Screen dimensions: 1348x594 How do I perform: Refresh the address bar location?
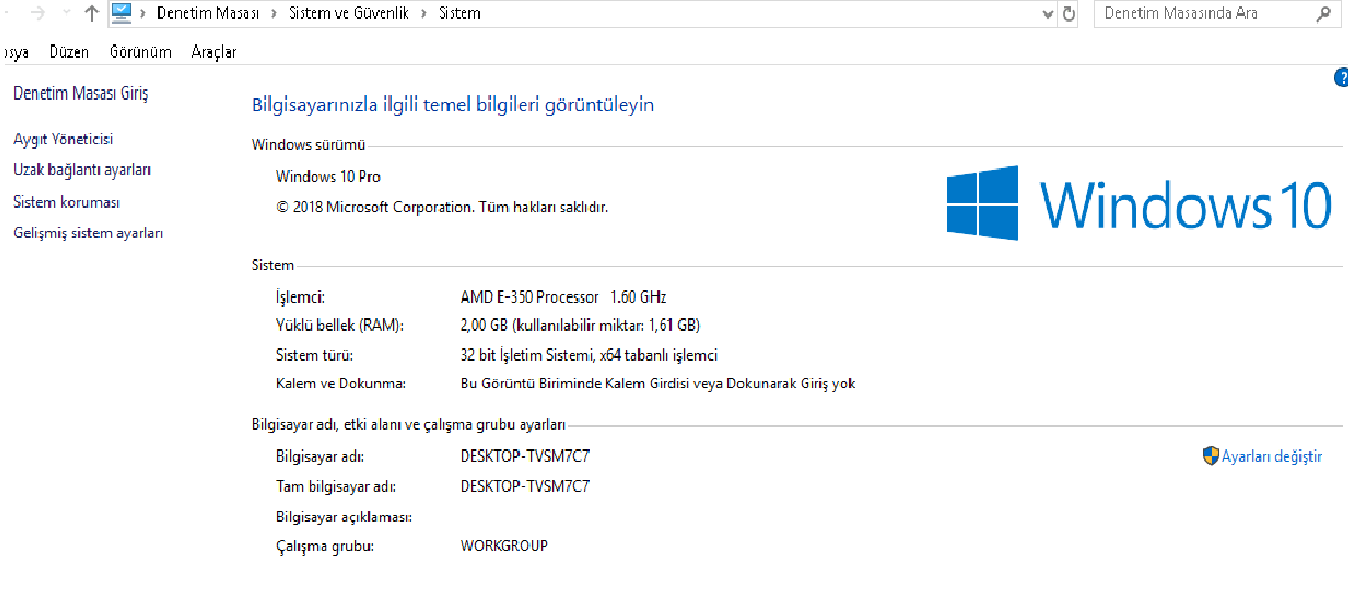pos(1068,14)
